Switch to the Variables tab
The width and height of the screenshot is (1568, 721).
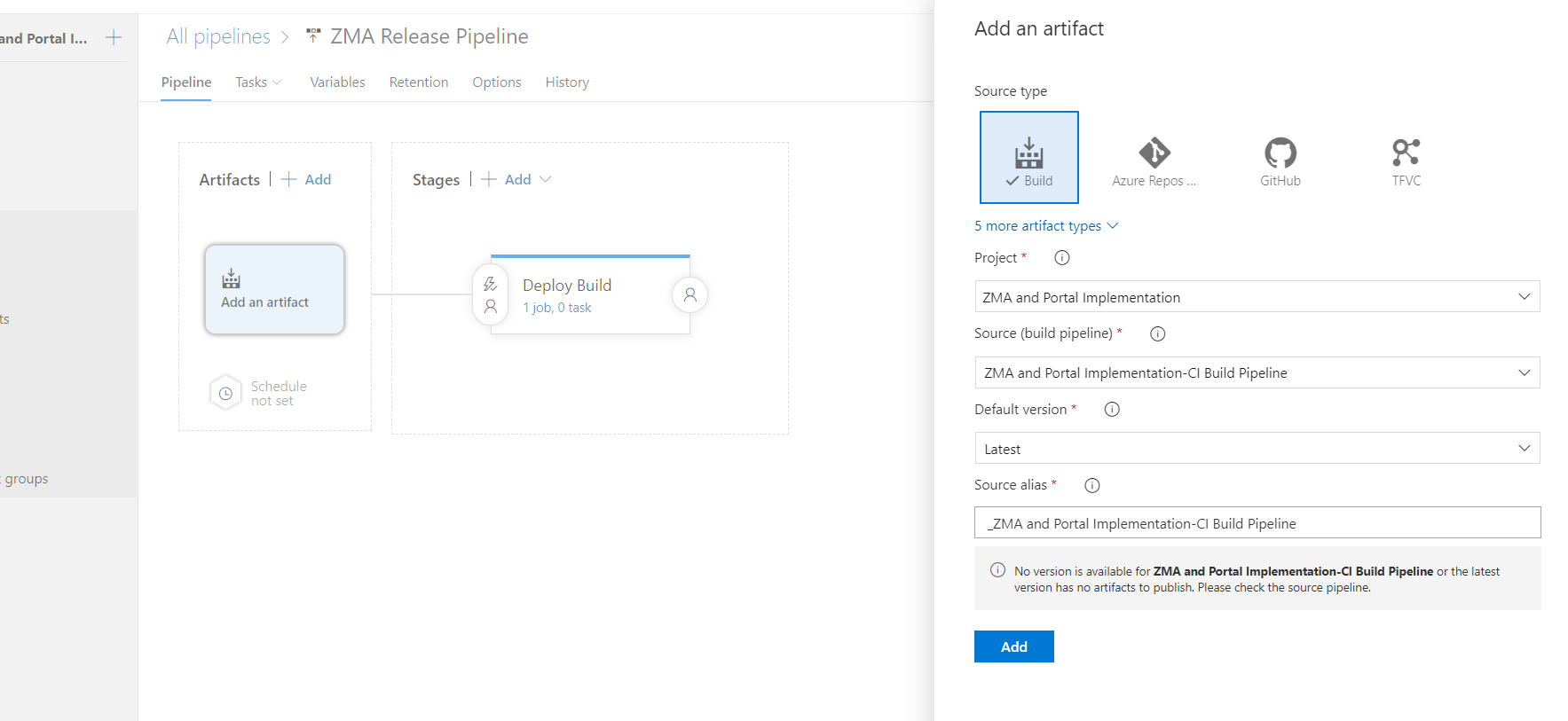coord(337,82)
